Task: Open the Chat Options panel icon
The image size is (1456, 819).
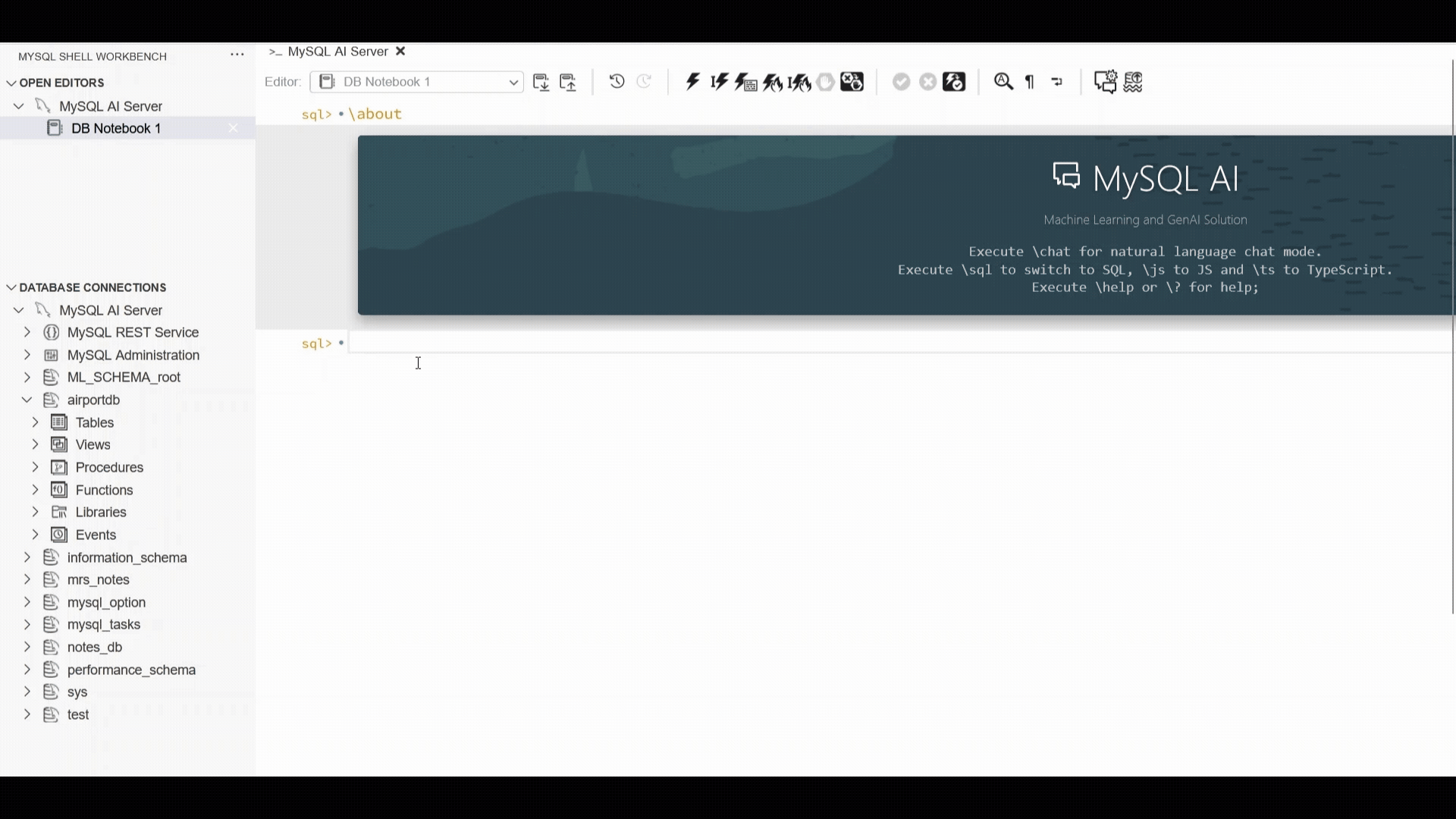Action: pyautogui.click(x=1106, y=82)
